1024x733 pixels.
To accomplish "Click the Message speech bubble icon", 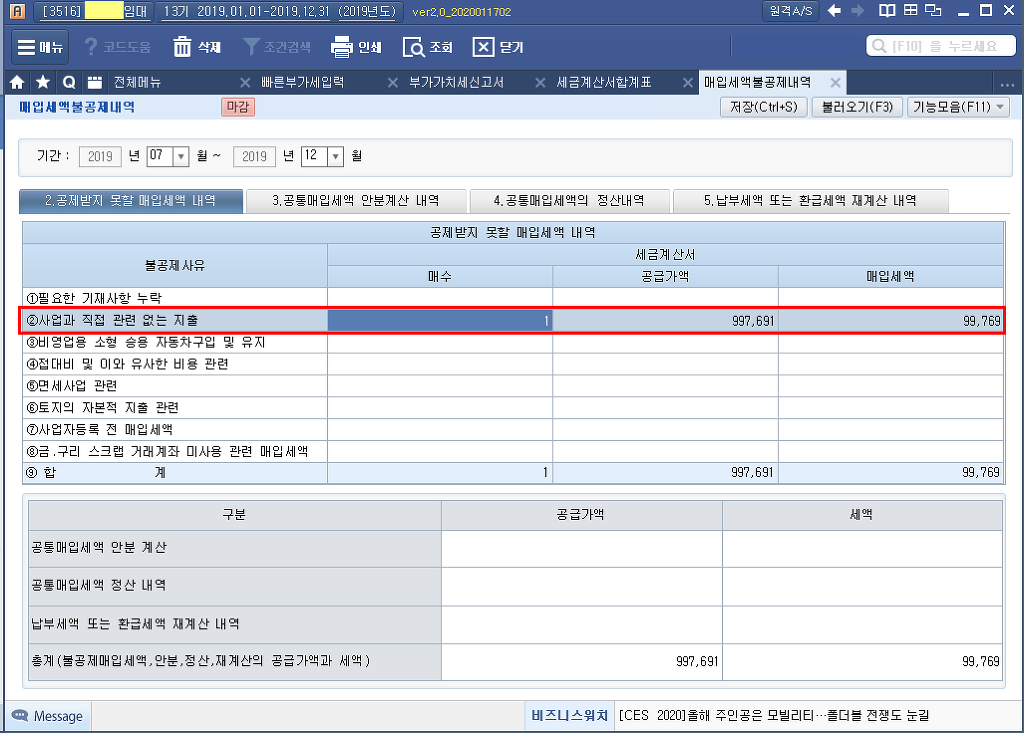I will 20,716.
